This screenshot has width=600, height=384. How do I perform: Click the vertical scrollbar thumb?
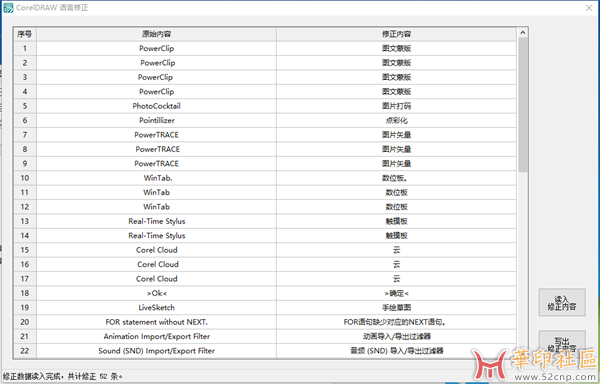click(523, 104)
